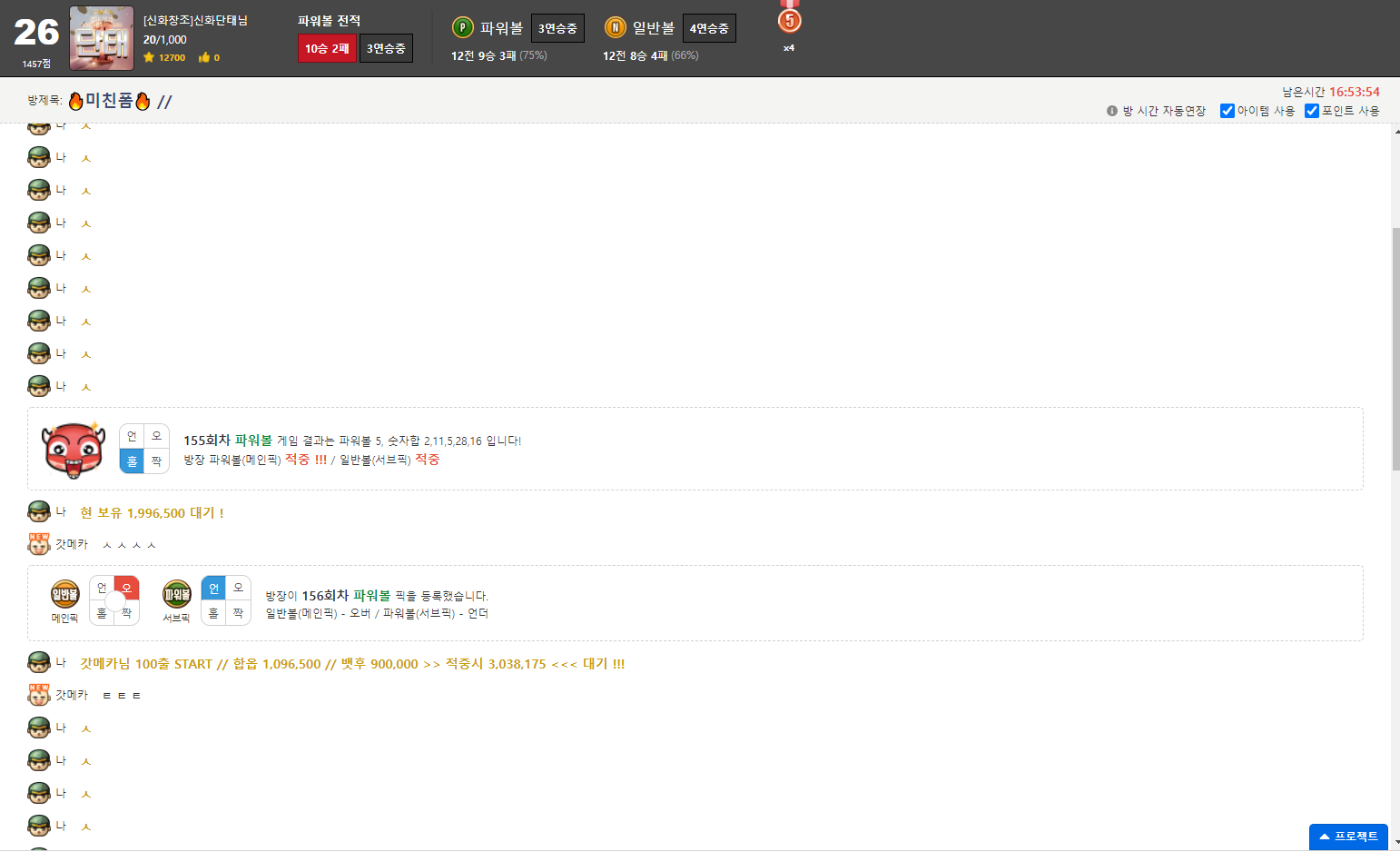Click the green P 파워볼 coin icon

463,27
